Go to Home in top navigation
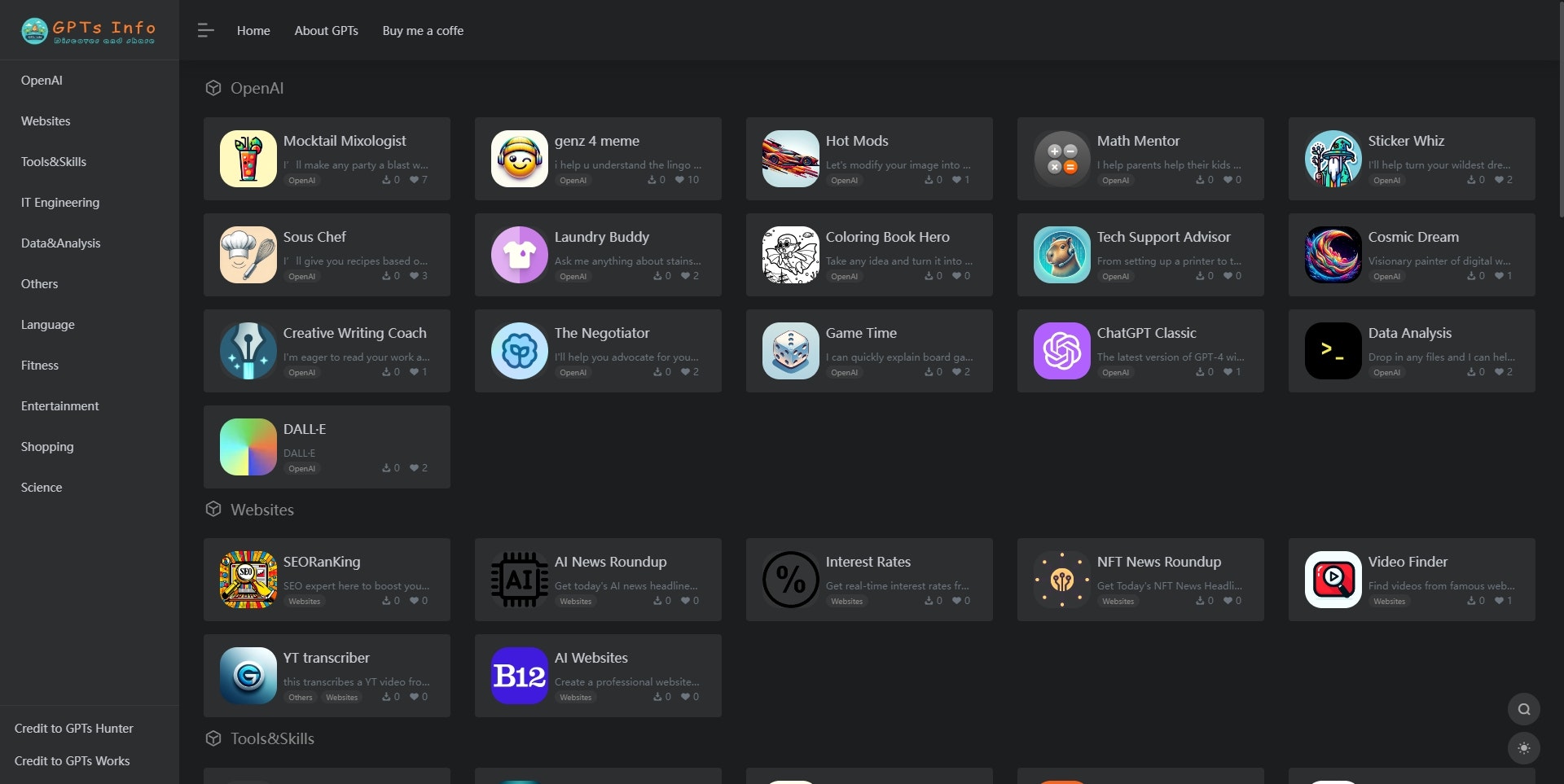 pyautogui.click(x=253, y=31)
